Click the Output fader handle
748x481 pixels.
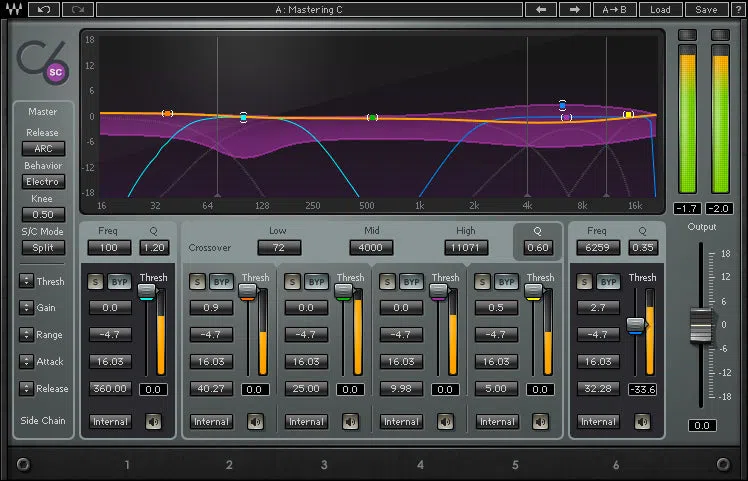pyautogui.click(x=701, y=325)
